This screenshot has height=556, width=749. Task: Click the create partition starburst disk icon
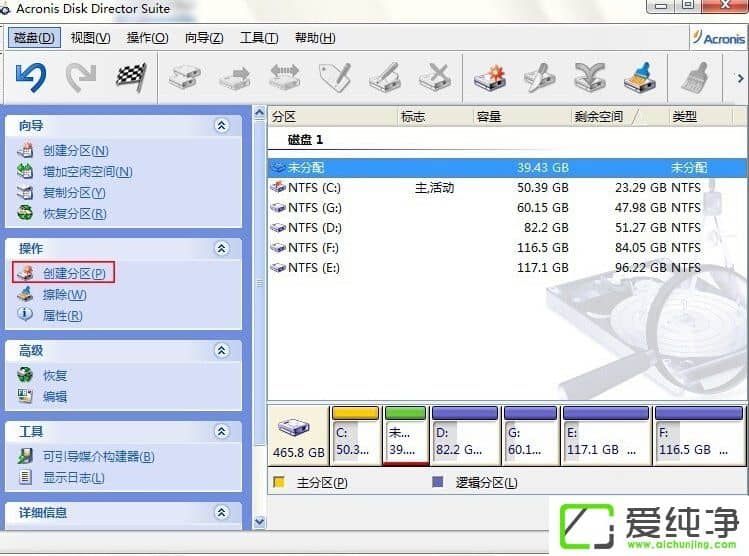[x=490, y=77]
